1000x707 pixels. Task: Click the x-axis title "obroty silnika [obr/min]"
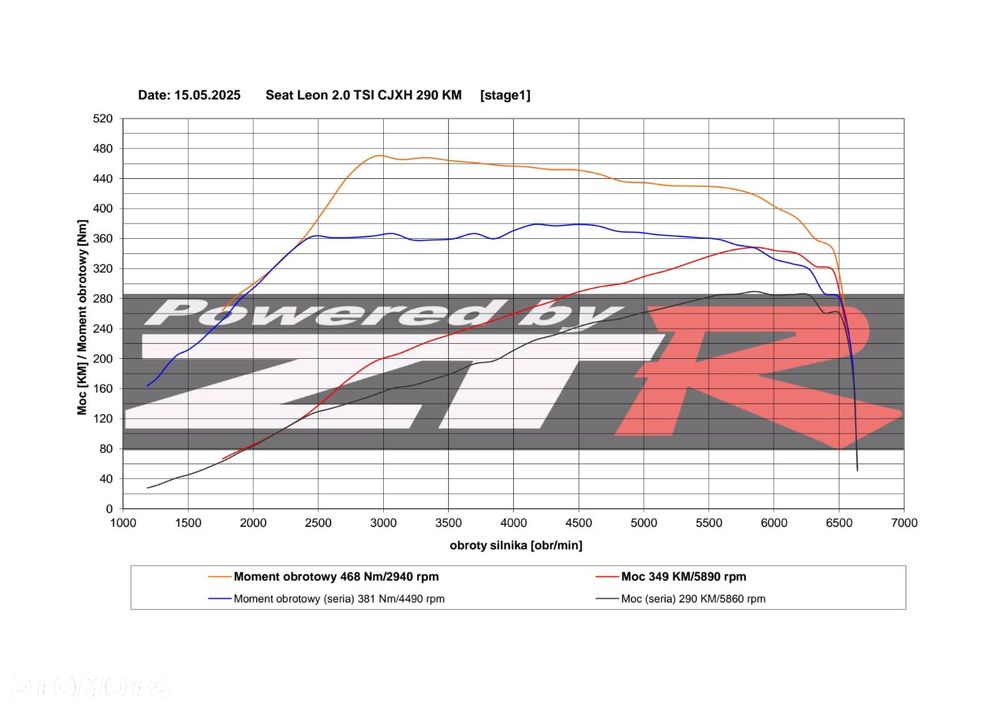pyautogui.click(x=516, y=545)
